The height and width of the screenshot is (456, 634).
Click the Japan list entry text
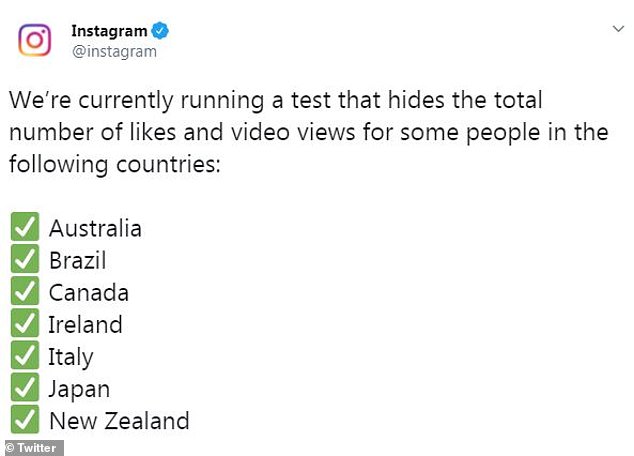pos(79,388)
